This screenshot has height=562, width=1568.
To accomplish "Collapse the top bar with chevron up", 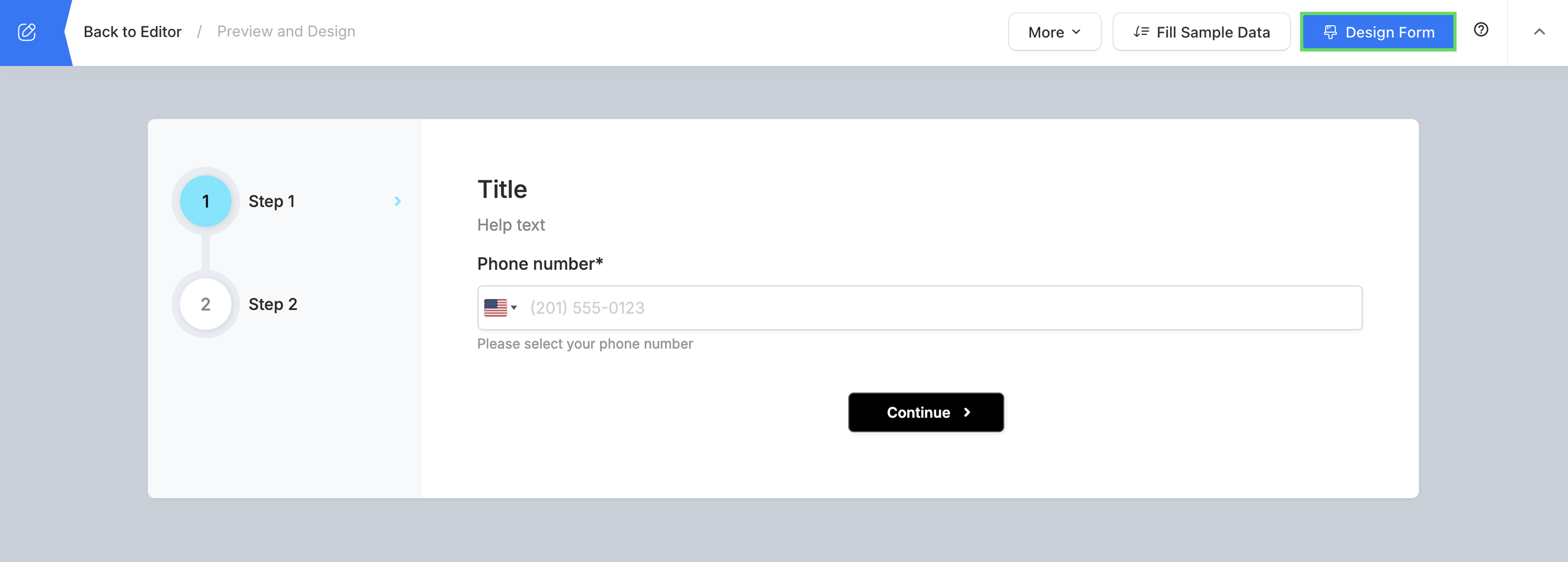I will click(x=1539, y=32).
